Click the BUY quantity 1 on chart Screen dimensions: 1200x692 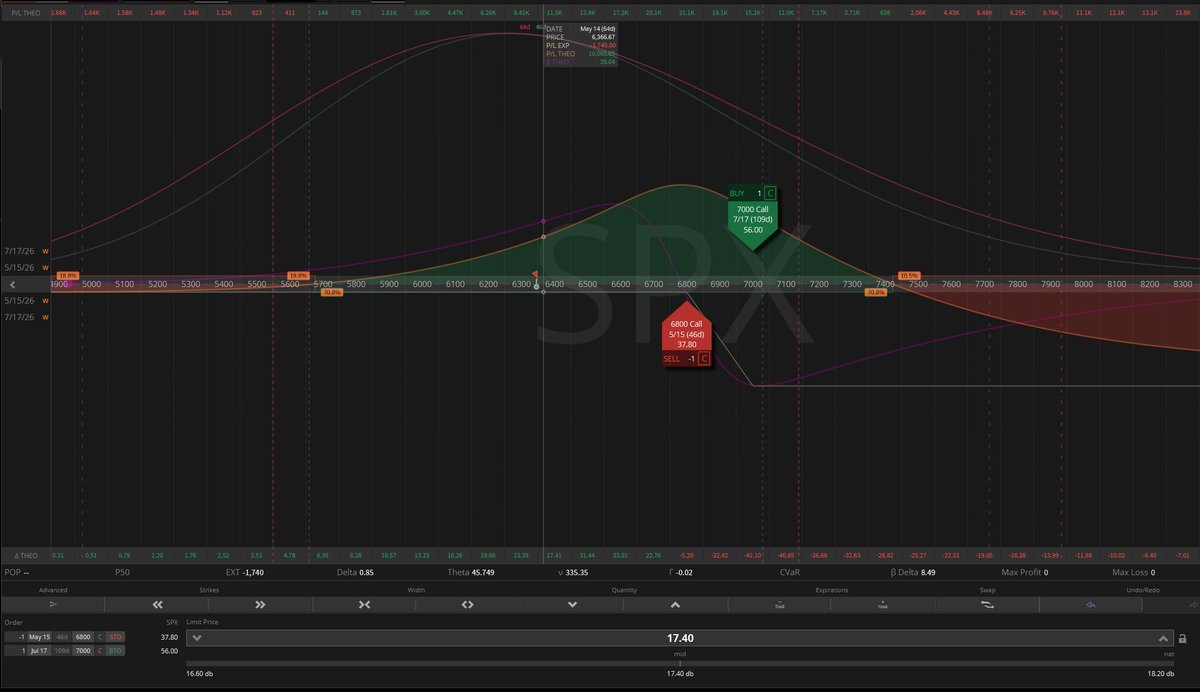(759, 193)
